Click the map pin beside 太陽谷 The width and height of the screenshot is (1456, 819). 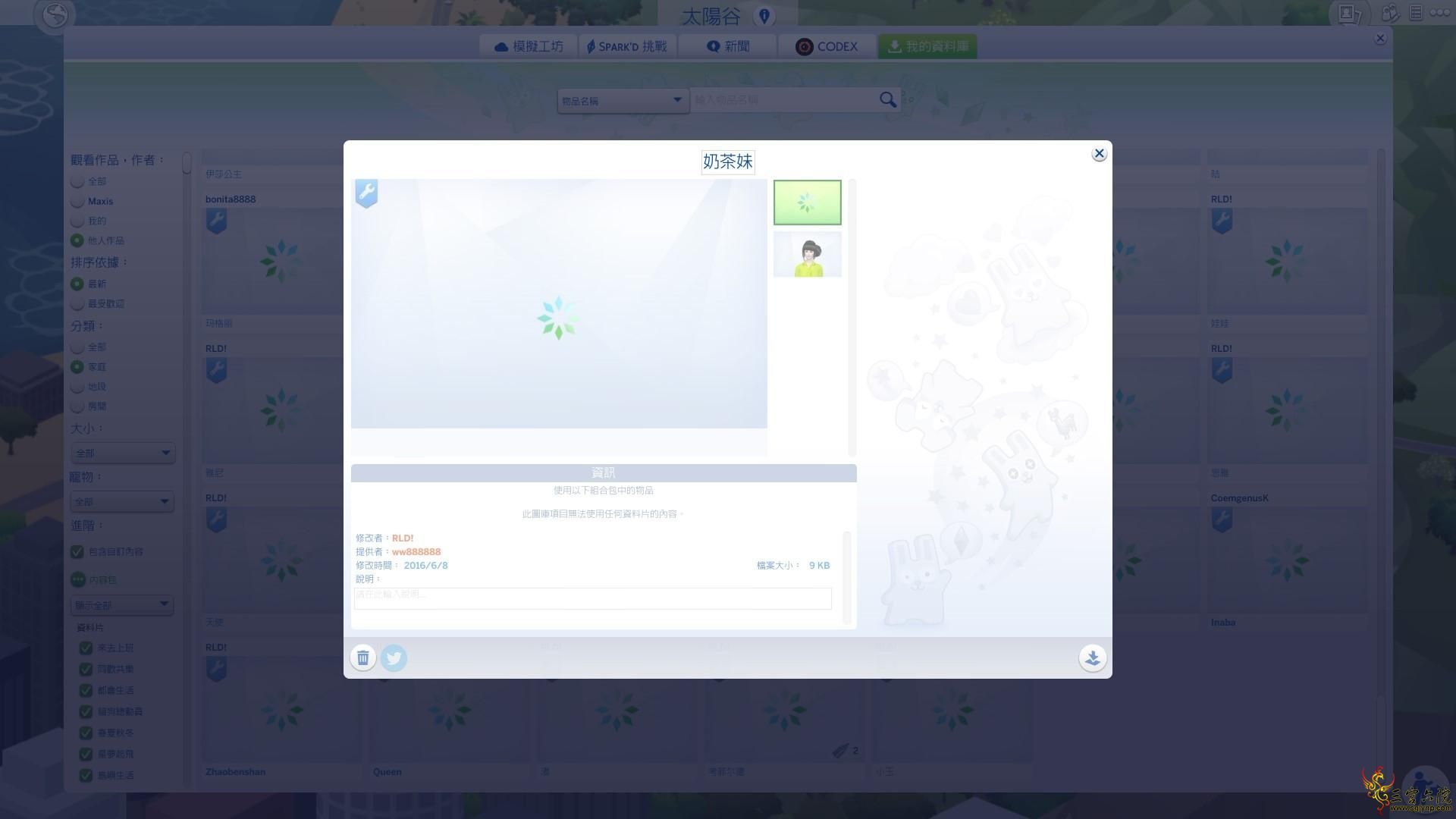(764, 16)
